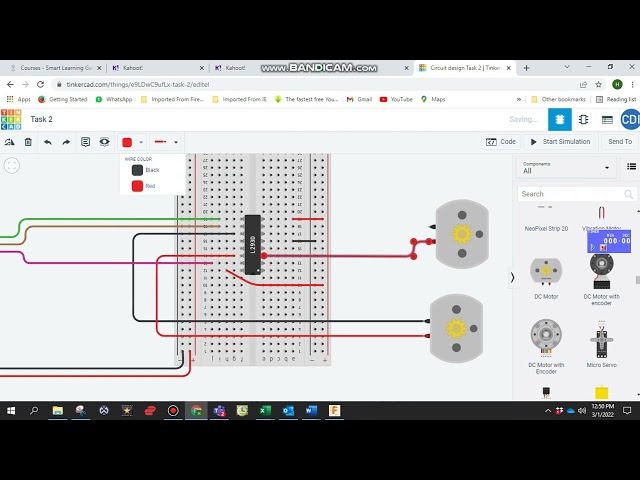
Task: Toggle notes visibility eye icon
Action: point(104,142)
